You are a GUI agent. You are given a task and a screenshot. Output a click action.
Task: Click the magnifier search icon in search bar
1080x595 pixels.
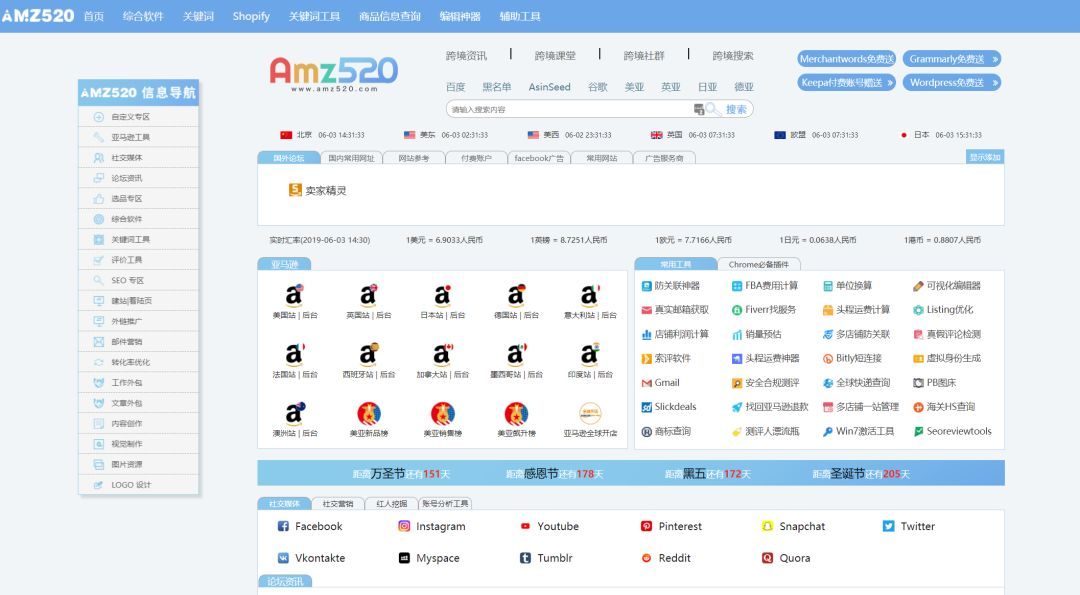(x=712, y=109)
